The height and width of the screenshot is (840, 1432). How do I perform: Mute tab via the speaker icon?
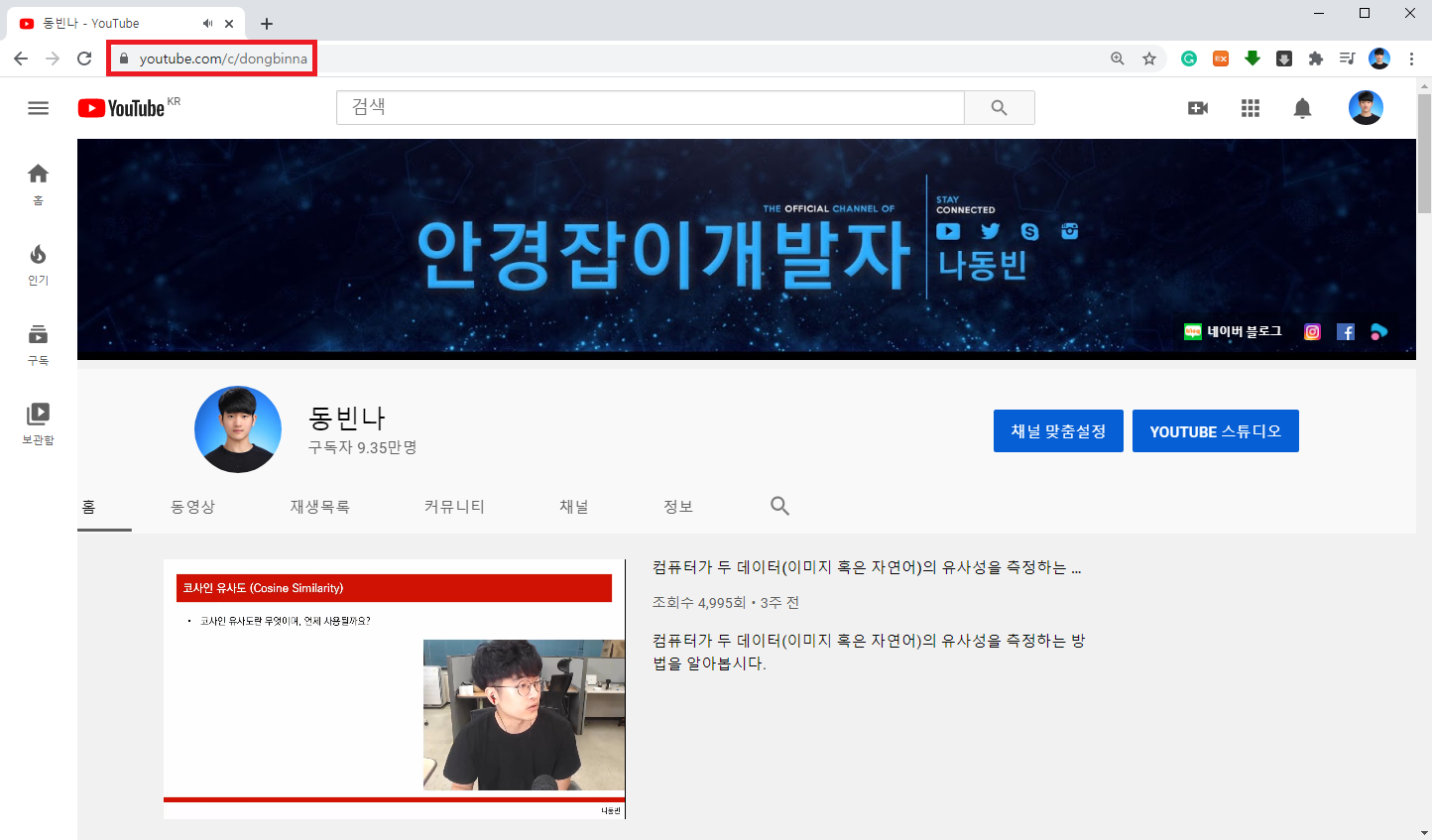tap(207, 23)
